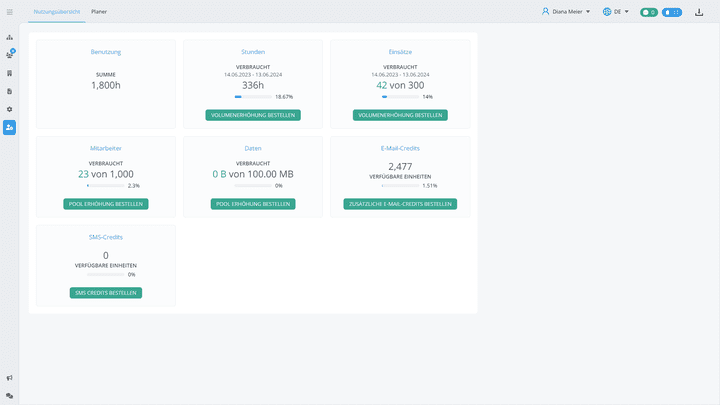Click the building sidebar icon

10,73
